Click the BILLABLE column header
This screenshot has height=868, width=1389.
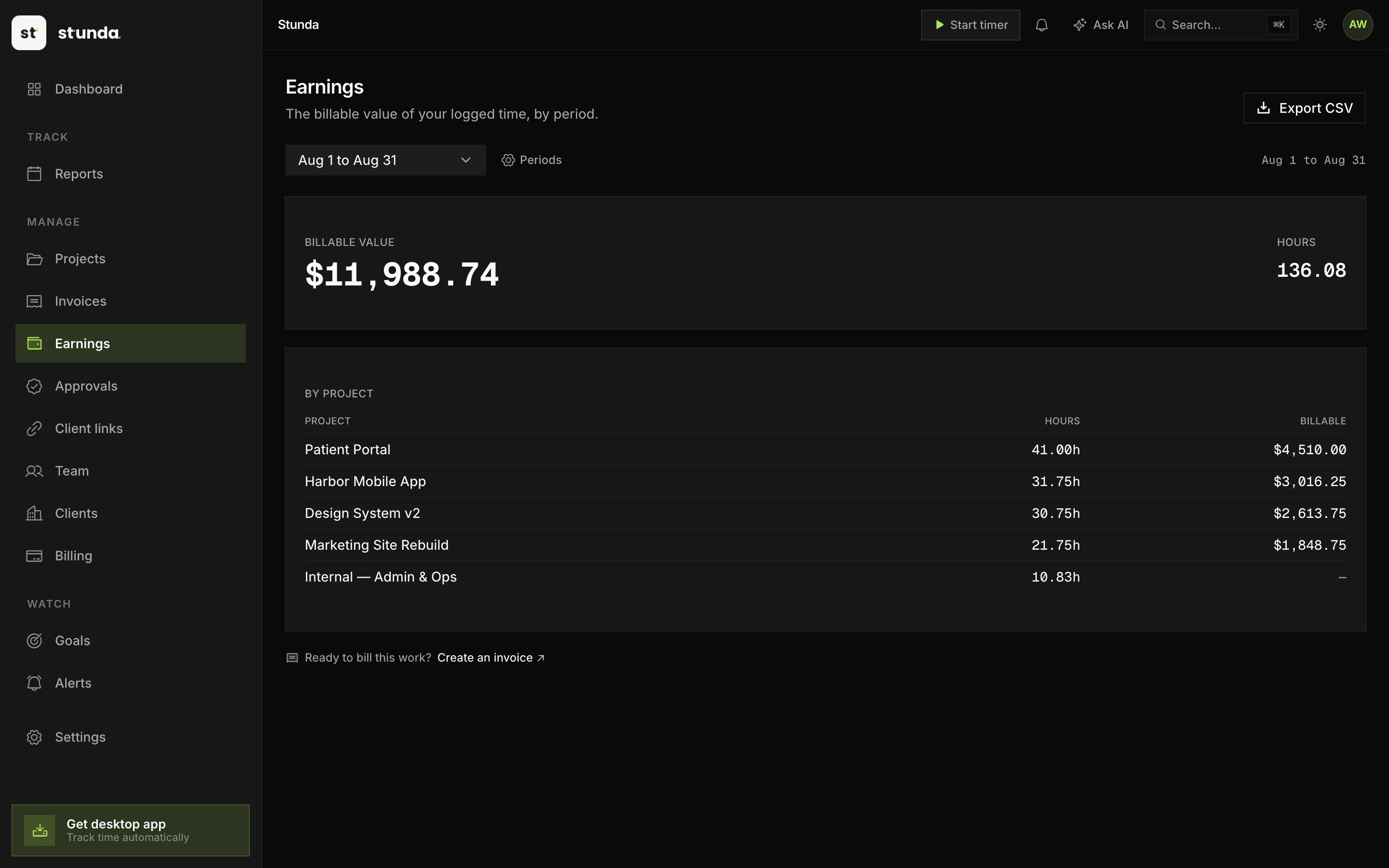click(1323, 421)
